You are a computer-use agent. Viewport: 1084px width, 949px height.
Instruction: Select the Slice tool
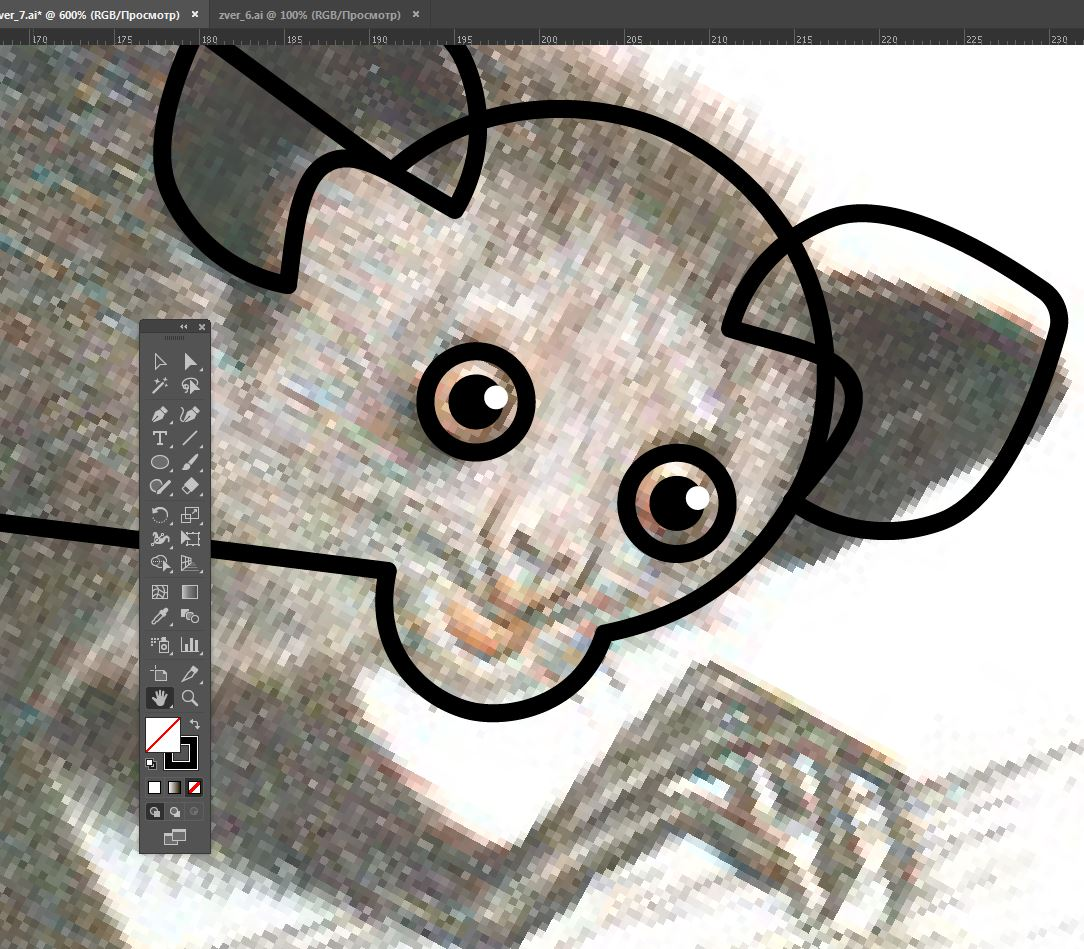click(190, 674)
